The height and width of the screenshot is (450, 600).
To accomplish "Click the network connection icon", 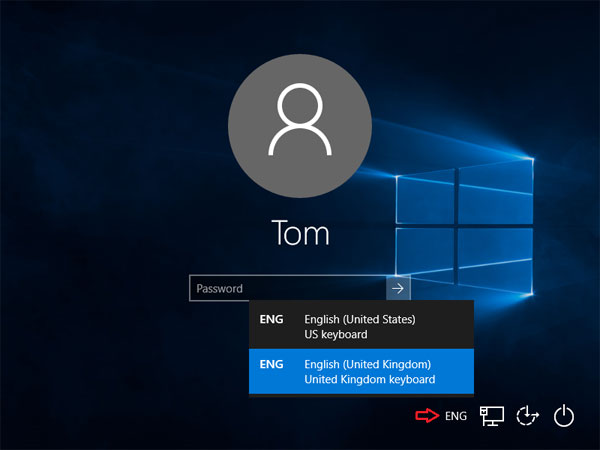I will point(491,416).
